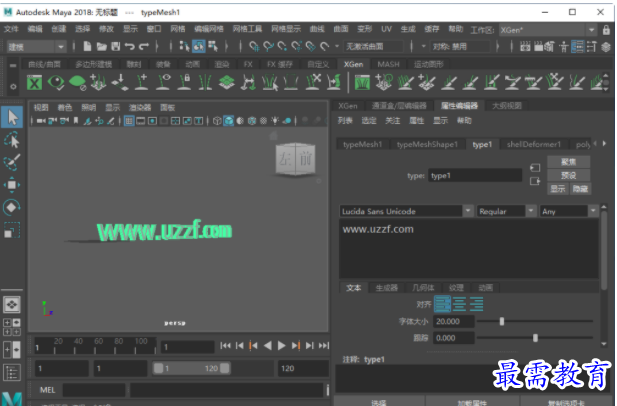Click the lock icon beside workspace selector
617x406 pixels.
click(x=606, y=30)
